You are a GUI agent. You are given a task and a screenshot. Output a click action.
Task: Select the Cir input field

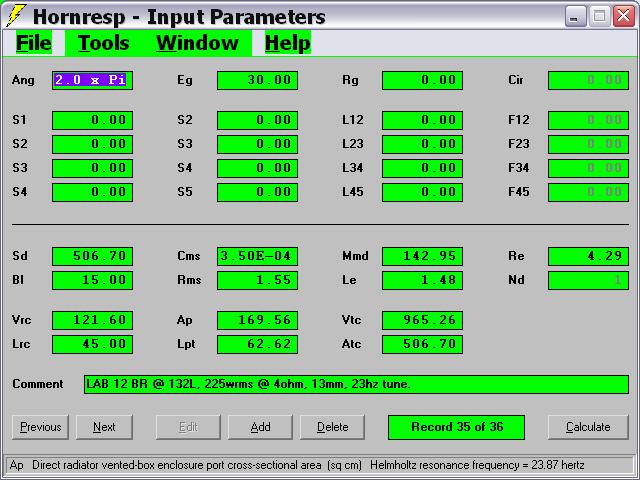pos(588,80)
